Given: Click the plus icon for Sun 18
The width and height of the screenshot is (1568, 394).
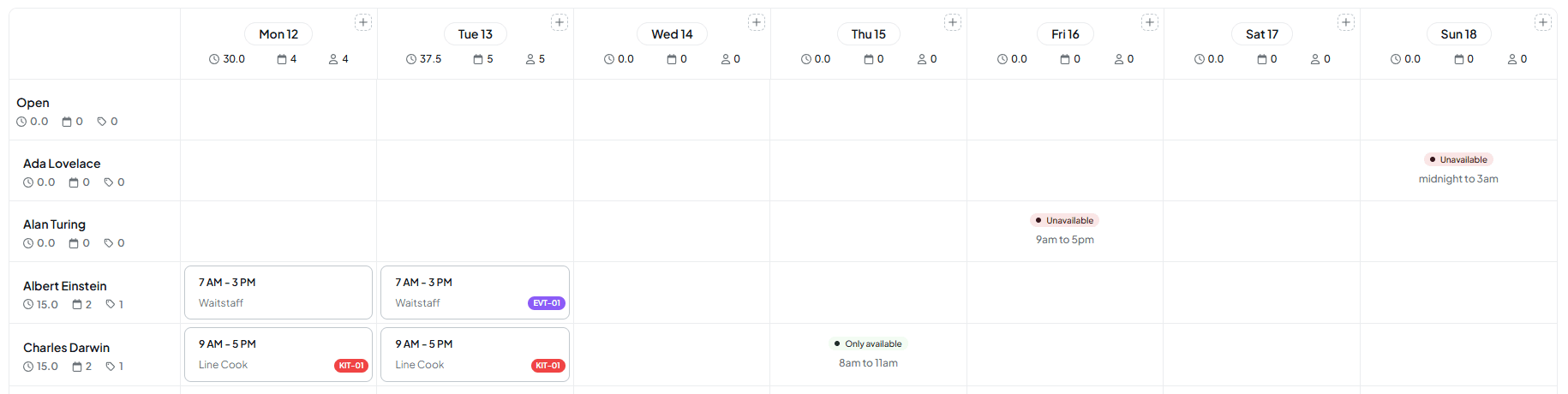Looking at the screenshot, I should point(1543,22).
